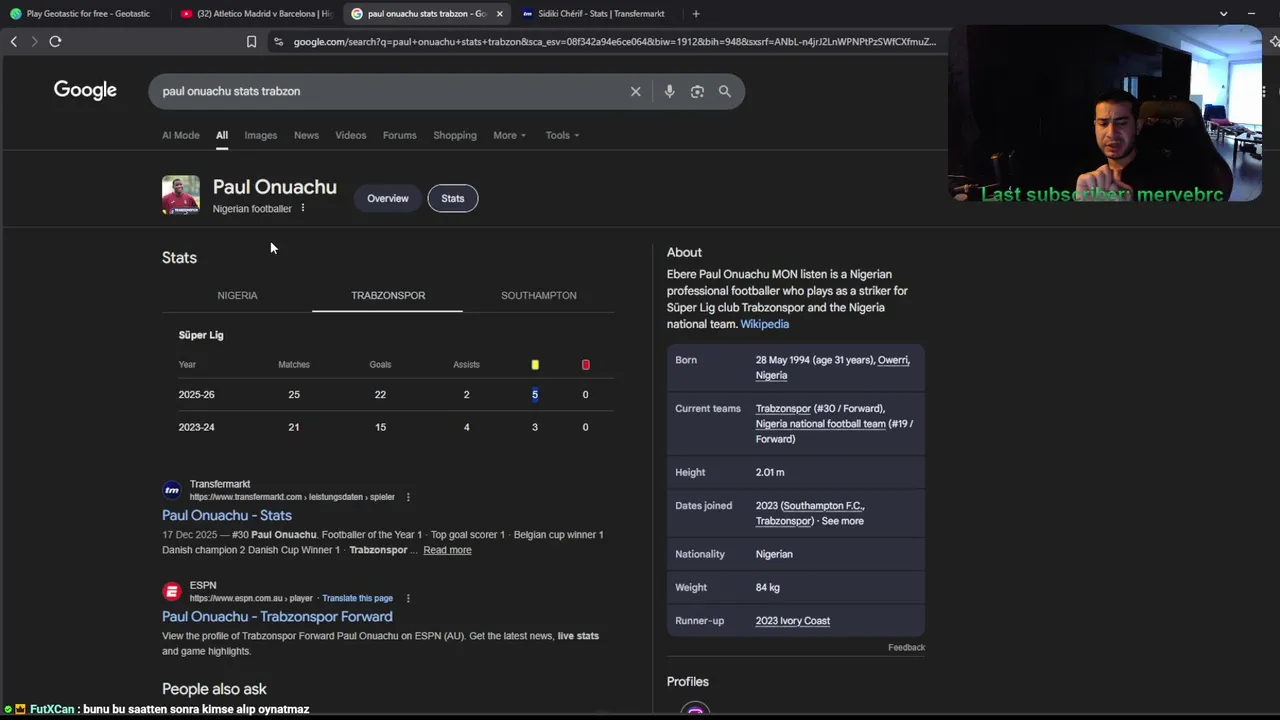Select the News search tab

point(306,135)
